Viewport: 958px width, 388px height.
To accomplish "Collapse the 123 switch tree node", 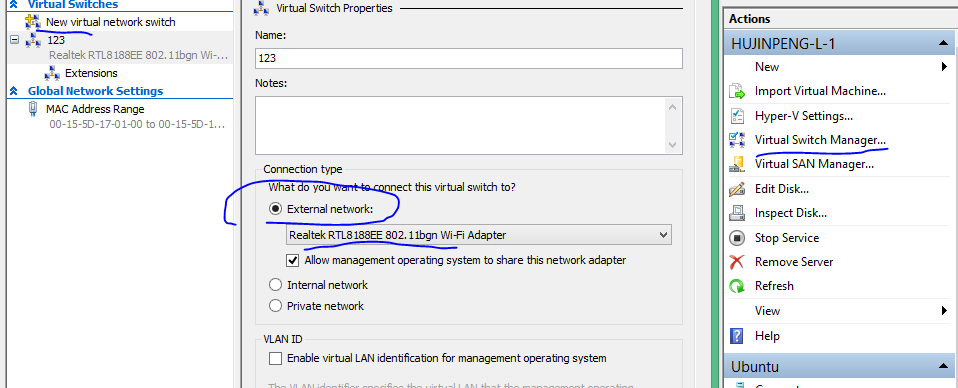I will [14, 40].
